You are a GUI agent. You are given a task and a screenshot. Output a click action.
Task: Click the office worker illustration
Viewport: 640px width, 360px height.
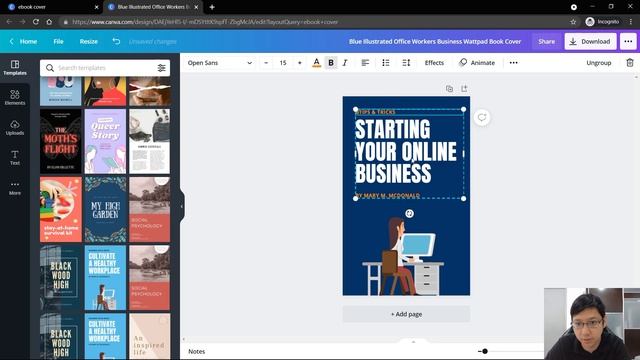pos(403,256)
